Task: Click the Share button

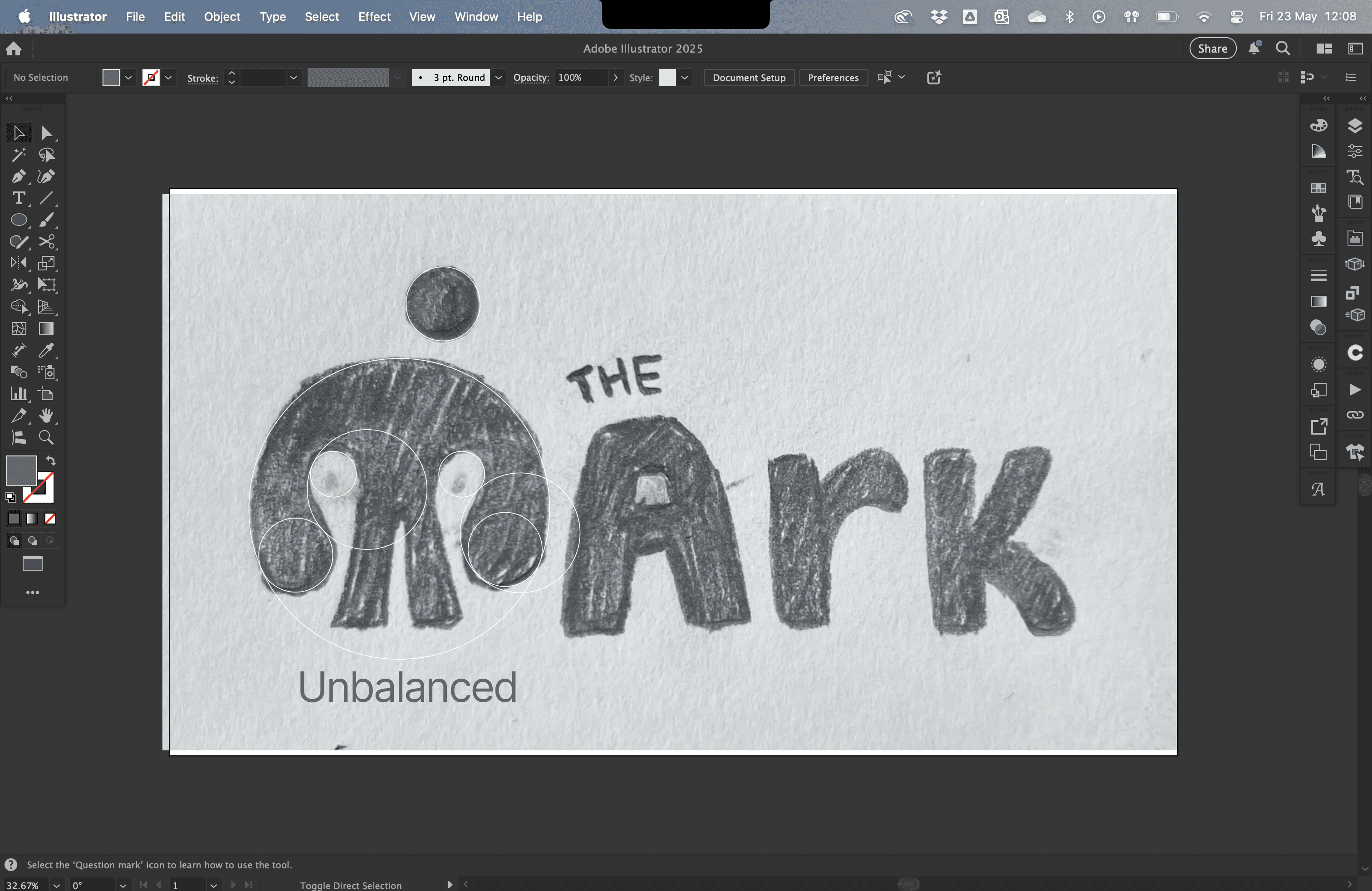Action: click(x=1212, y=49)
